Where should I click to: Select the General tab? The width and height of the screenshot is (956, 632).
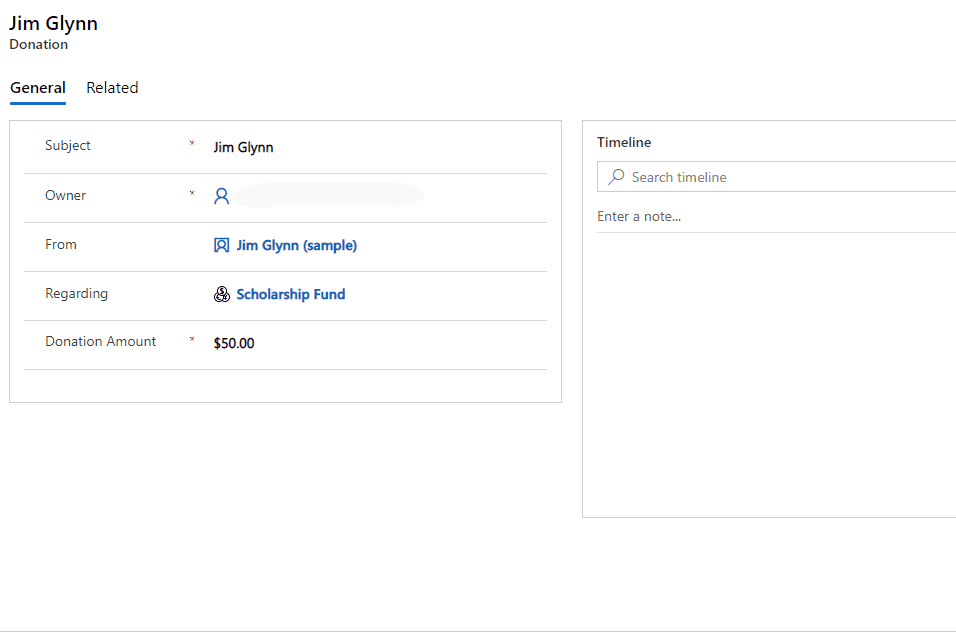click(x=37, y=88)
